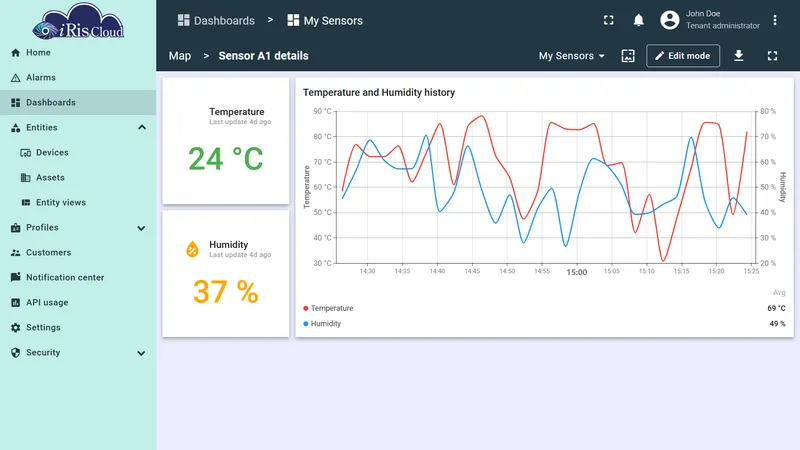Click the Security shield icon
The image size is (800, 450).
tap(15, 353)
